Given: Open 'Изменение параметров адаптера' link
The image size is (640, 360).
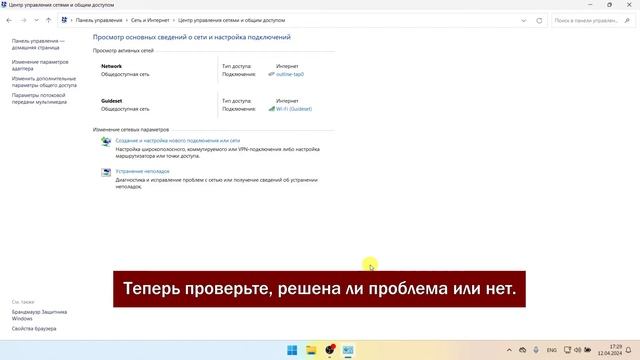Looking at the screenshot, I should coord(40,65).
